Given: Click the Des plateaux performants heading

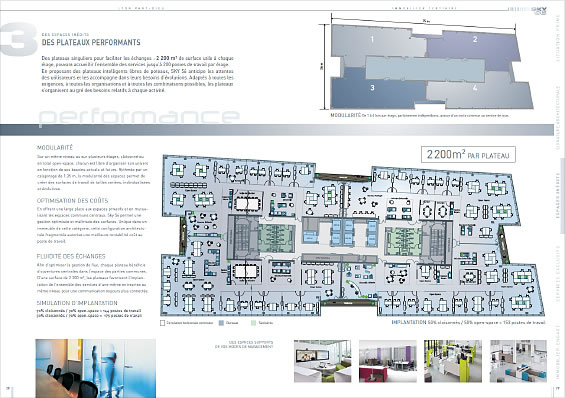Looking at the screenshot, I should pos(91,43).
